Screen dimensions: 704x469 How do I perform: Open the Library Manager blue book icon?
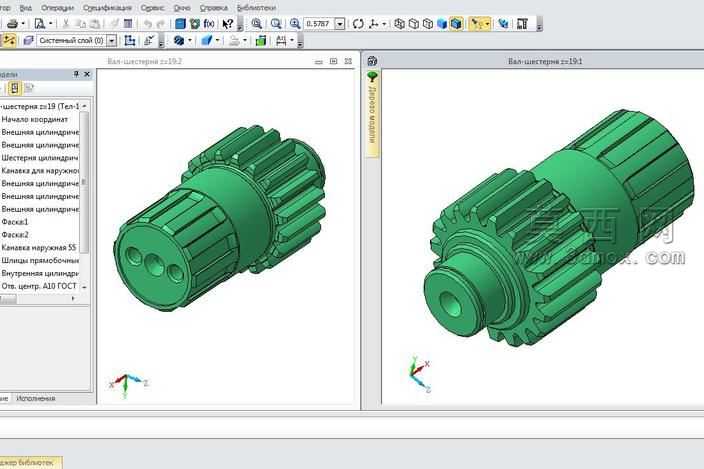[180, 24]
